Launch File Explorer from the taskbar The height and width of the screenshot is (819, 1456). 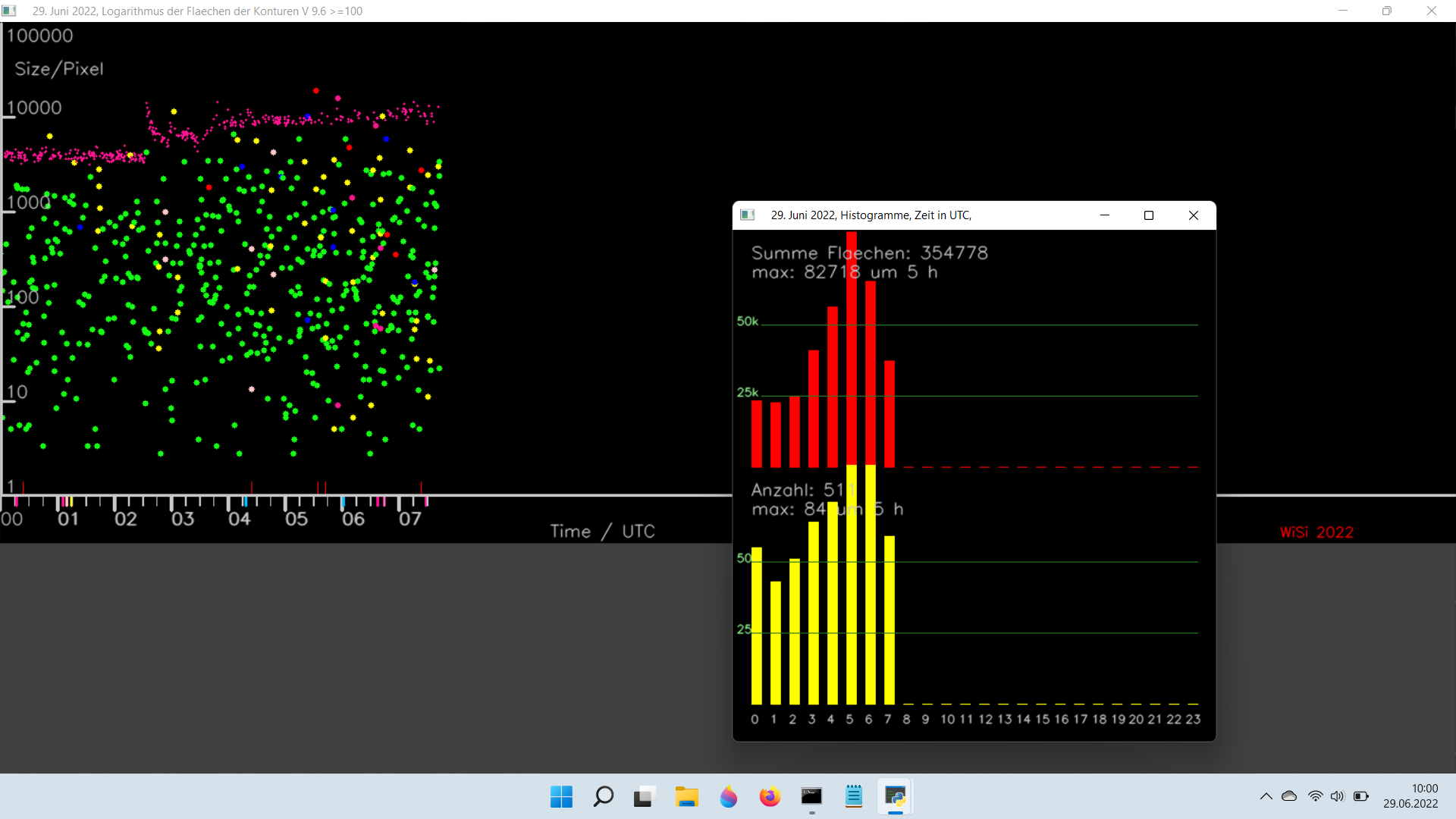click(x=687, y=796)
